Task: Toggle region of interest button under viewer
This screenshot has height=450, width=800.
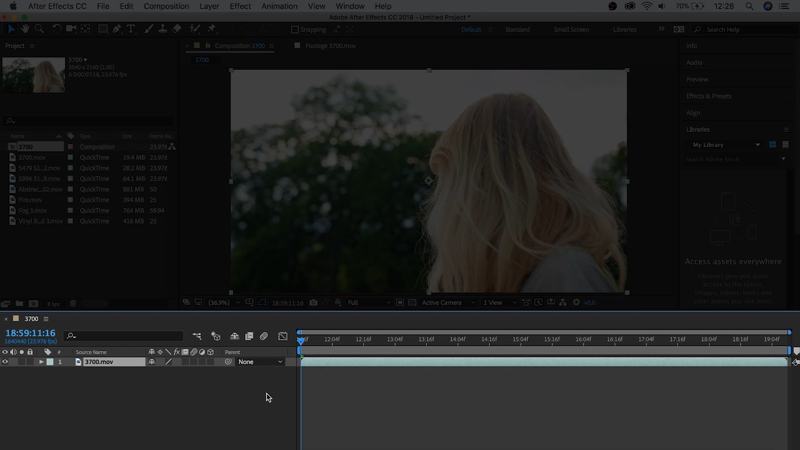Action: tap(399, 303)
